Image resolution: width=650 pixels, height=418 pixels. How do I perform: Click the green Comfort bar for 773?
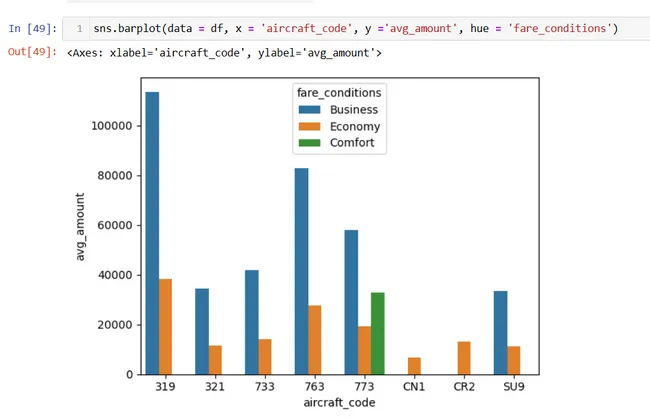coord(378,333)
